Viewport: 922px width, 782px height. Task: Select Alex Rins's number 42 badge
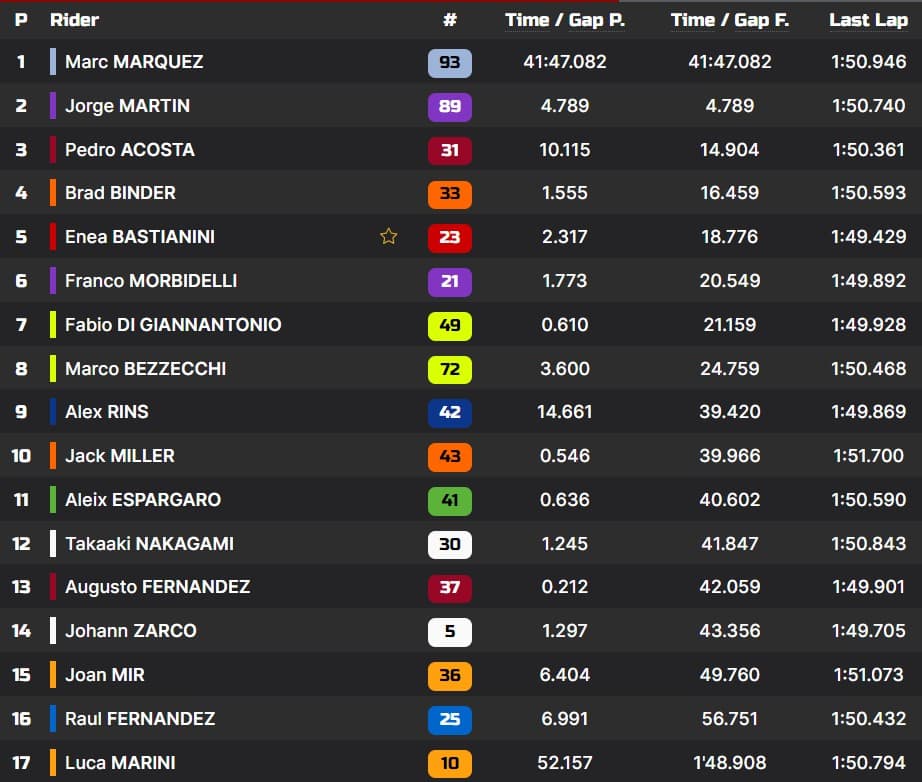(449, 413)
